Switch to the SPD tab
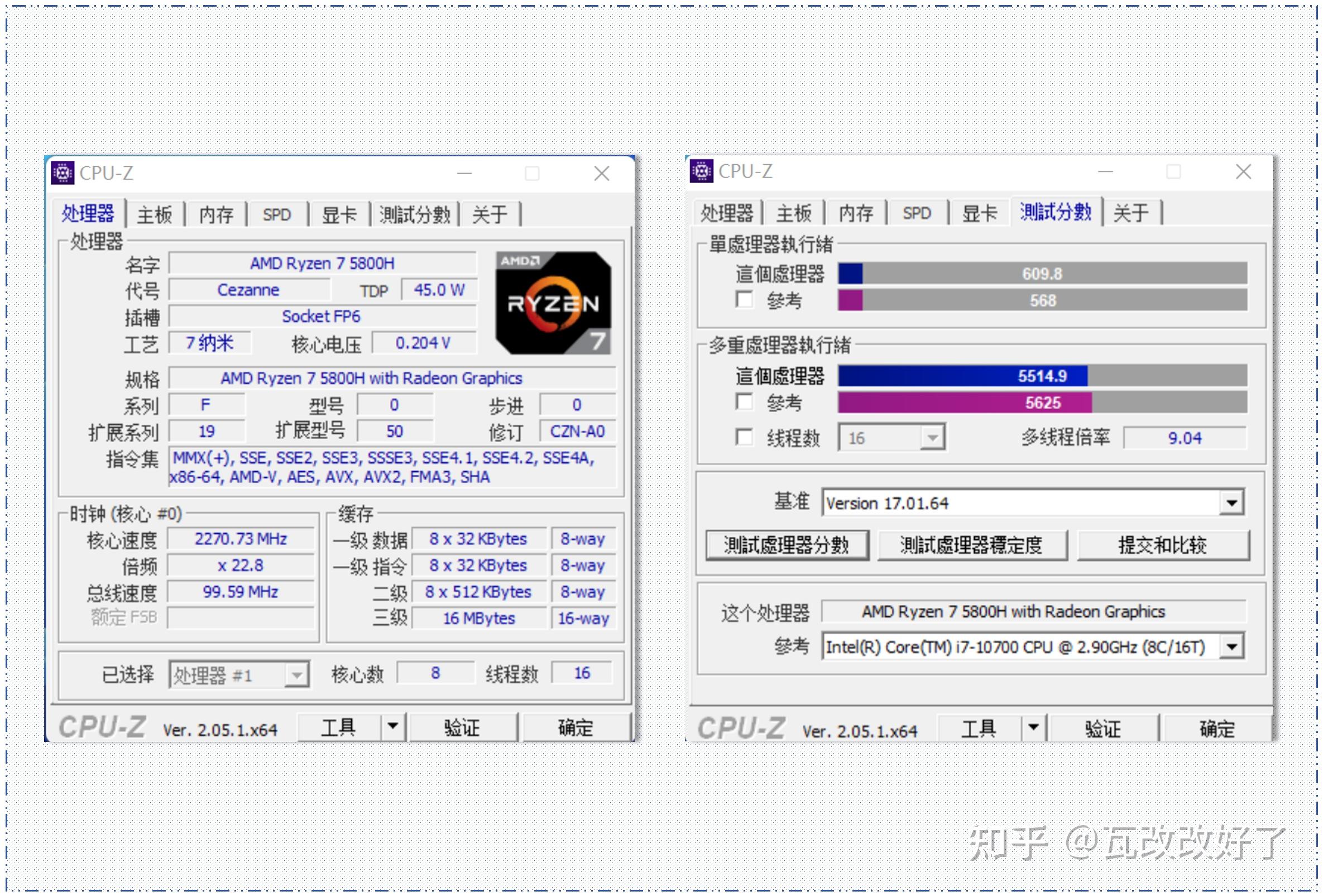 [x=276, y=214]
